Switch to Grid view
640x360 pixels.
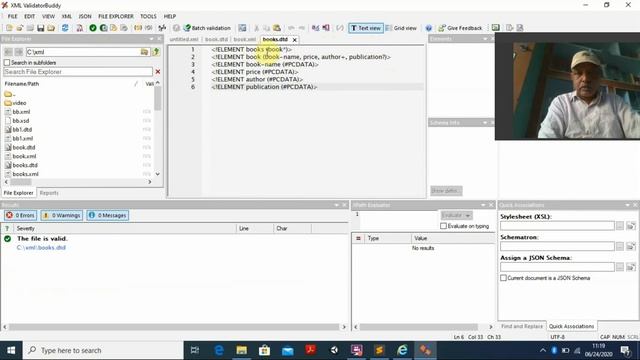[401, 28]
